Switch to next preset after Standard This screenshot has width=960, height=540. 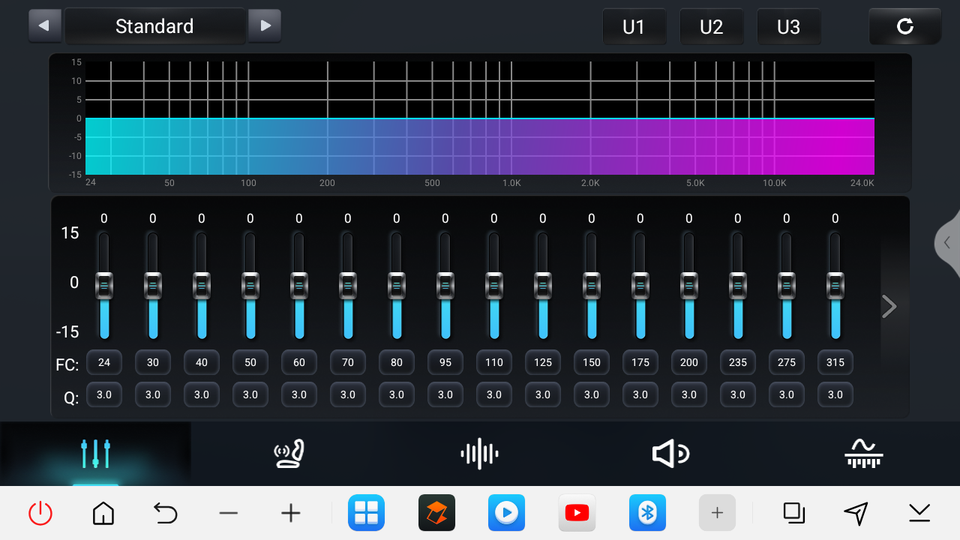(x=264, y=26)
